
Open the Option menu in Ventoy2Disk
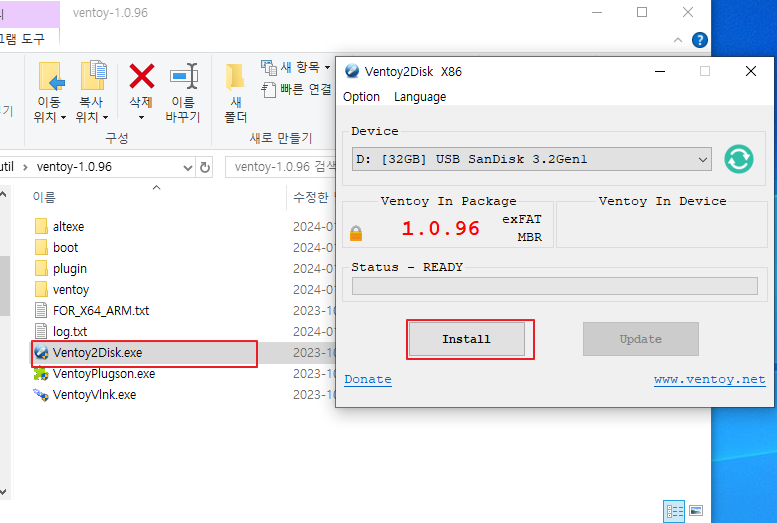[x=361, y=97]
